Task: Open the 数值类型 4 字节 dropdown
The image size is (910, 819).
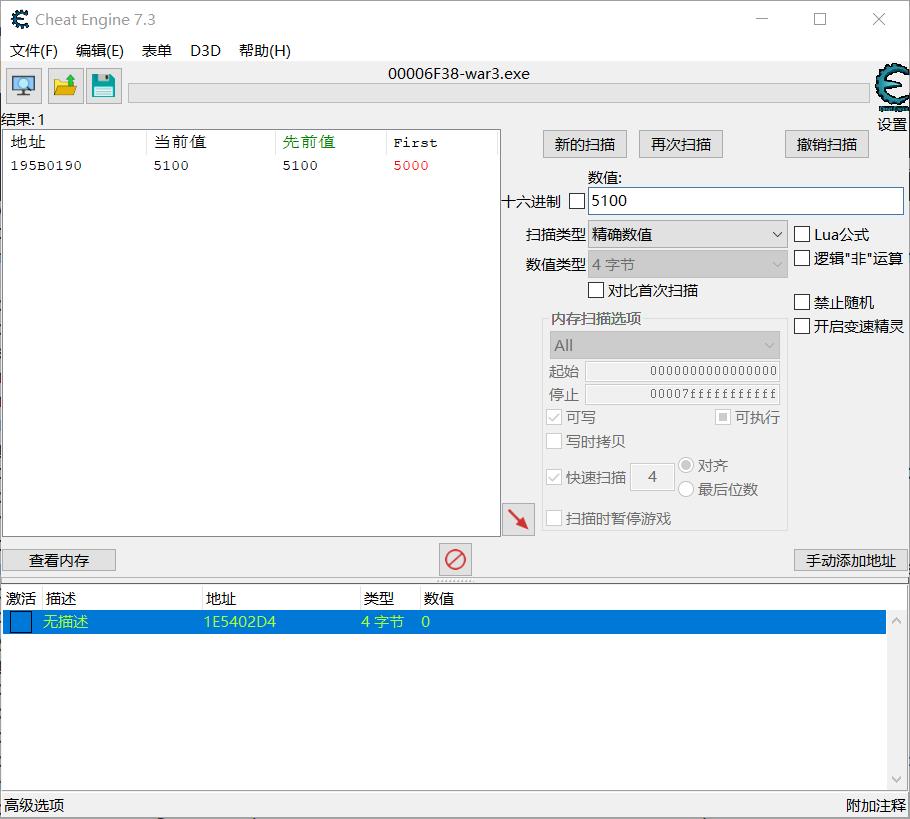Action: click(x=687, y=264)
